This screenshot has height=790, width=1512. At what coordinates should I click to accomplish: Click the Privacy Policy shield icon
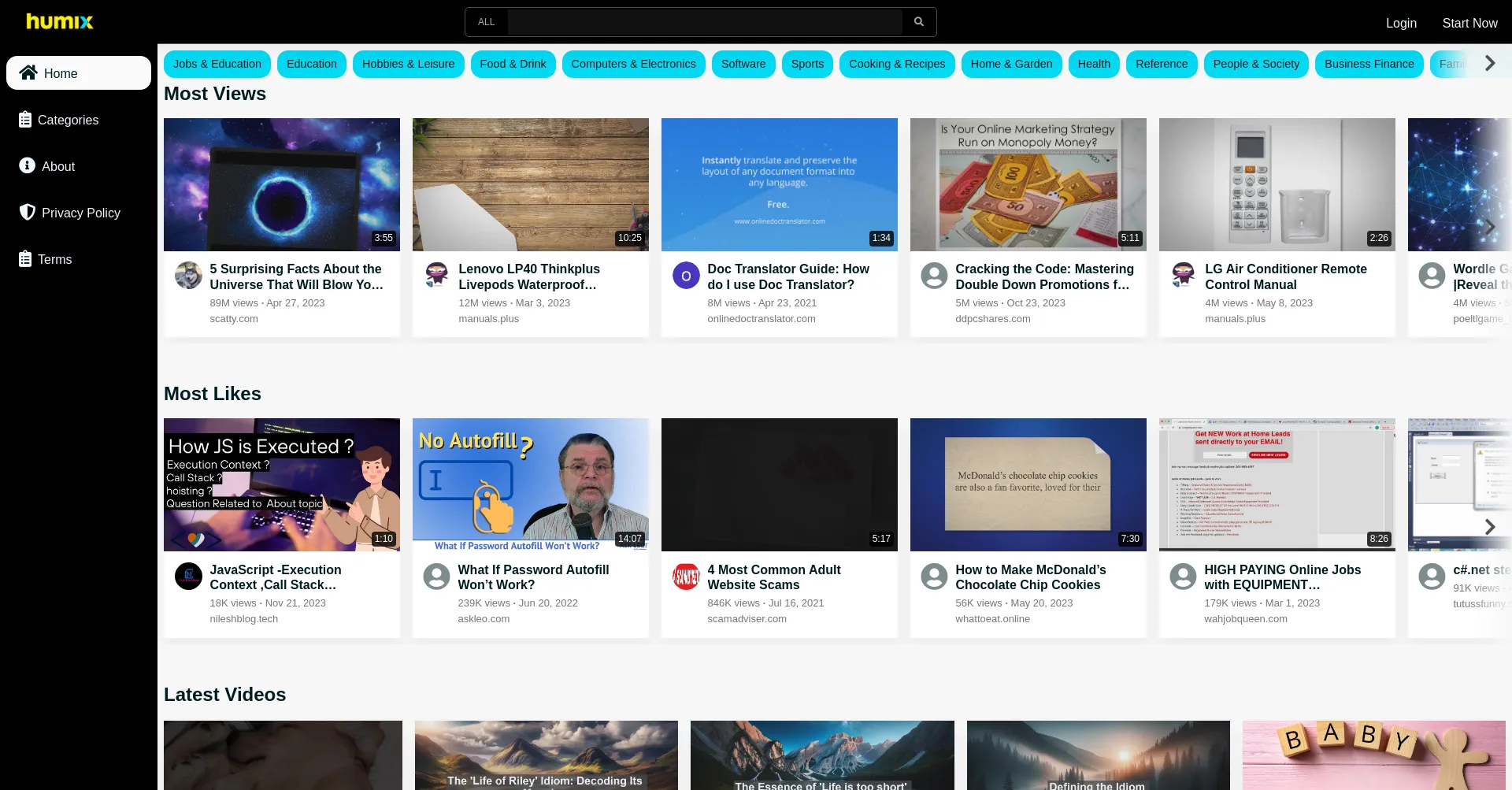click(27, 212)
